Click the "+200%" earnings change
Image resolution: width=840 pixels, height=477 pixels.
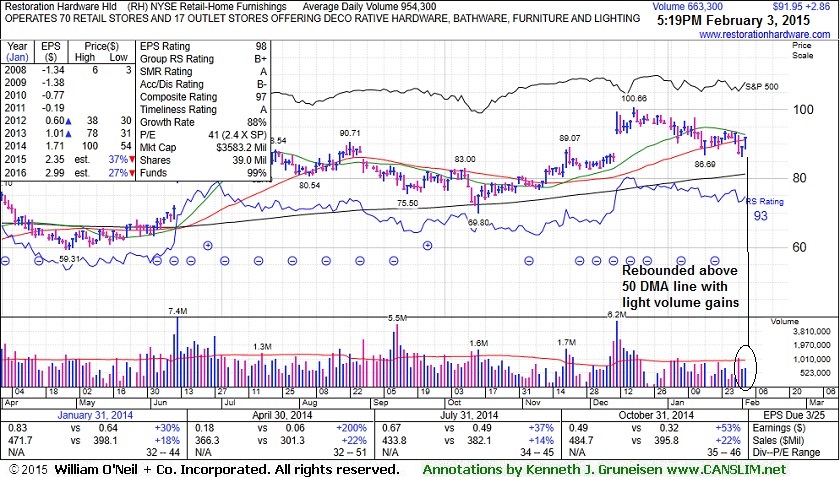click(x=351, y=428)
